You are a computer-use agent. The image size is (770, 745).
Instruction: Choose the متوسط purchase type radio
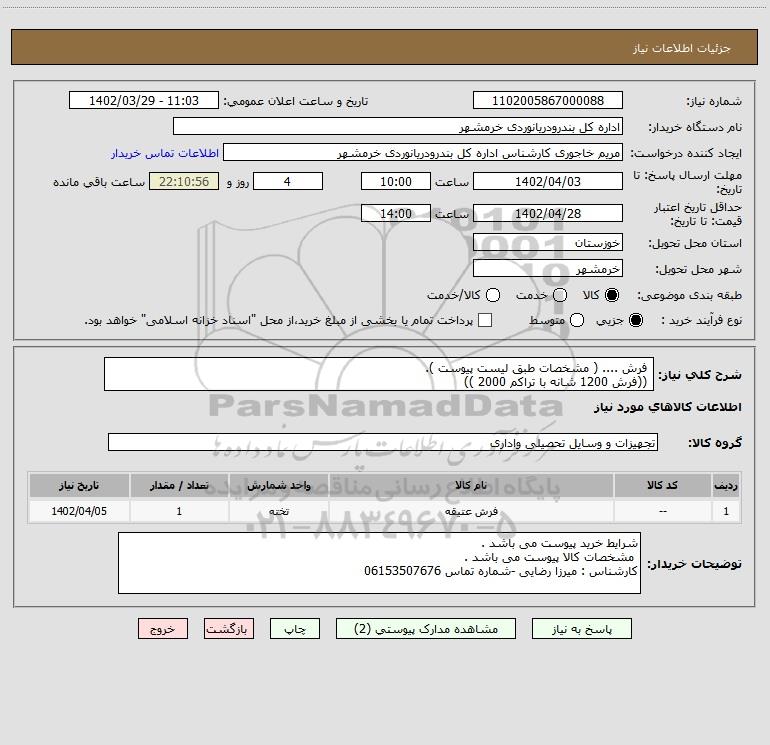coord(577,320)
